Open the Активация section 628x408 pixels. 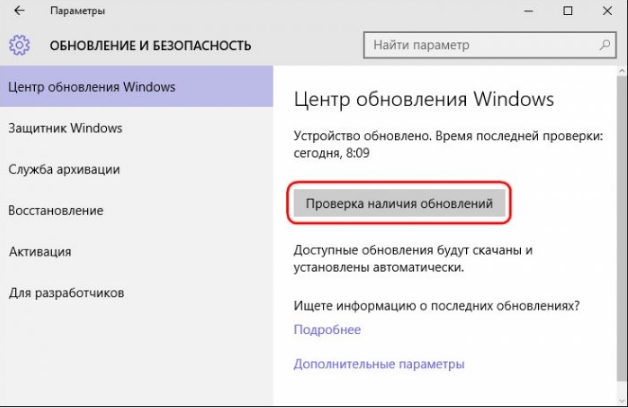click(40, 252)
